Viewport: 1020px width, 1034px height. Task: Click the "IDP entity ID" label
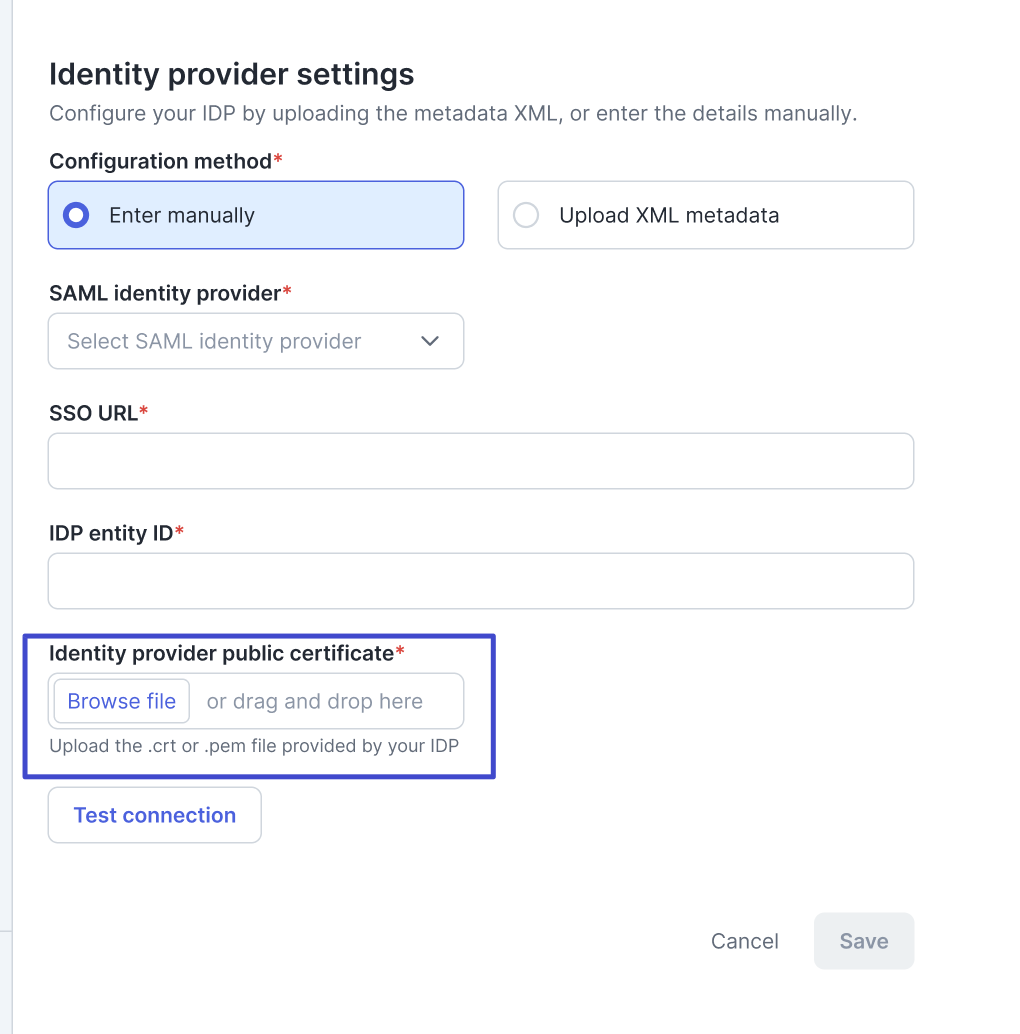(111, 533)
